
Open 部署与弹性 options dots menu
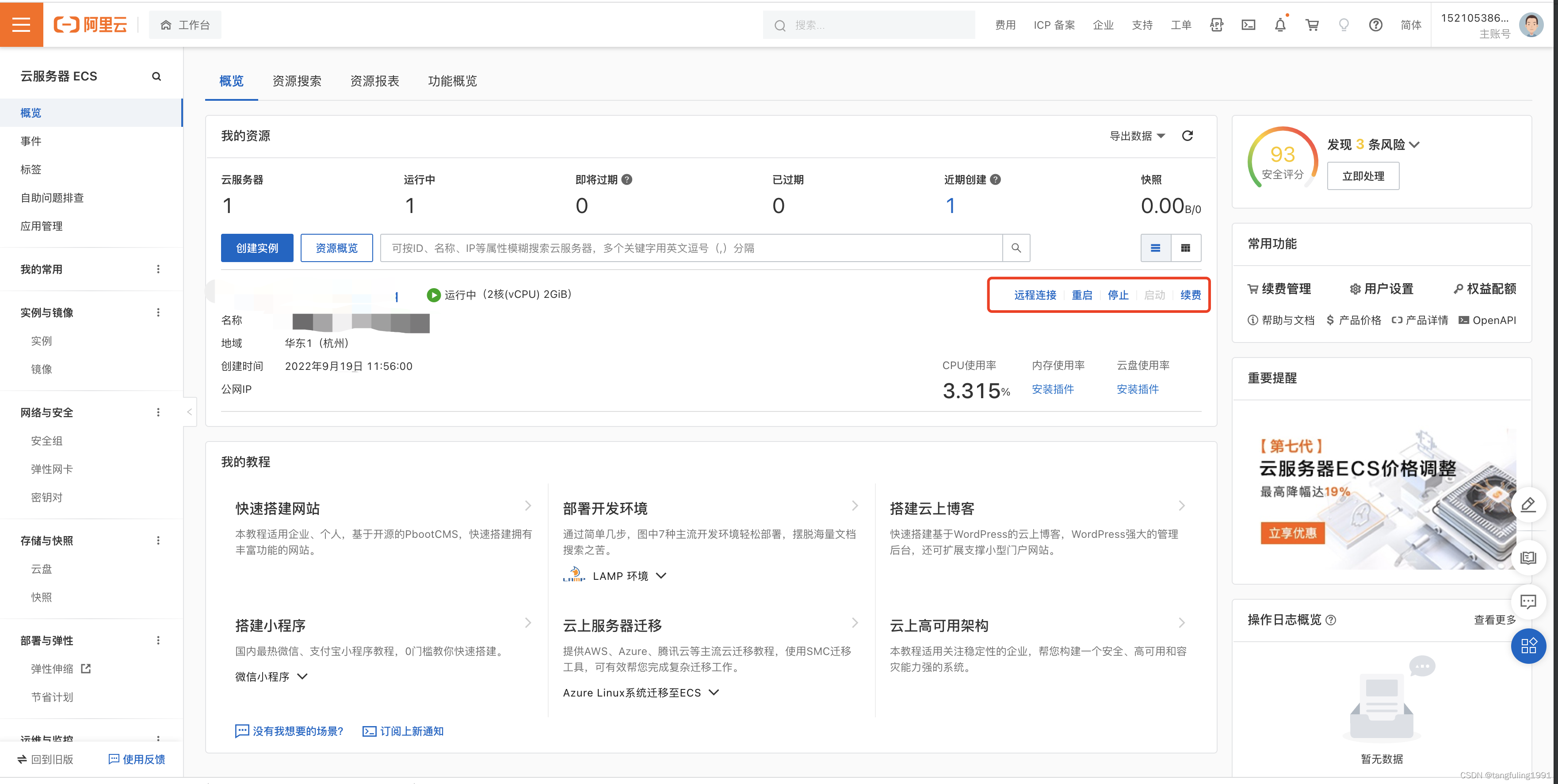158,640
